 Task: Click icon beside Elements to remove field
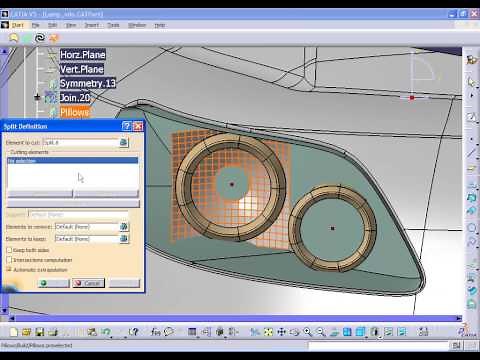pos(124,227)
